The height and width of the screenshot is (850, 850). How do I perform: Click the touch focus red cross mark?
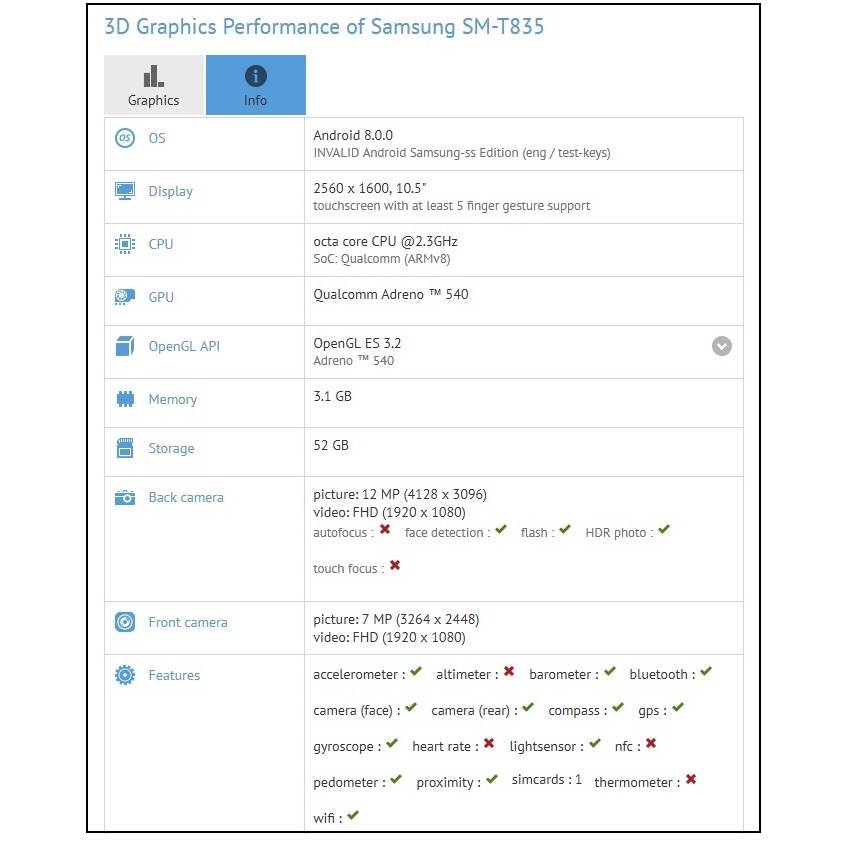pyautogui.click(x=395, y=565)
